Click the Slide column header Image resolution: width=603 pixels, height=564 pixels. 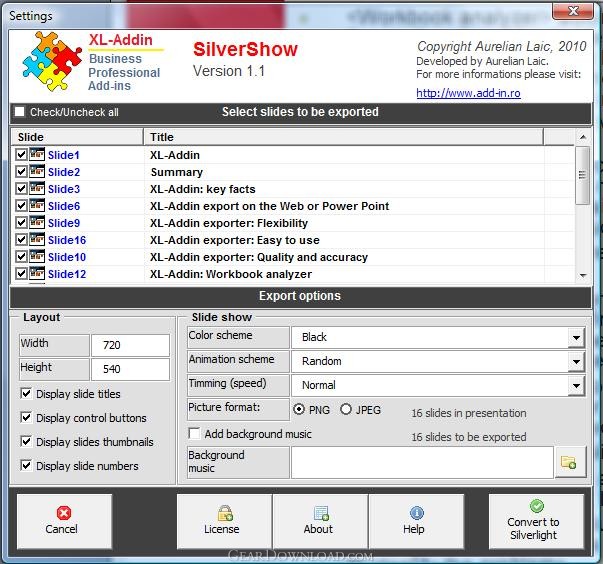pyautogui.click(x=77, y=137)
